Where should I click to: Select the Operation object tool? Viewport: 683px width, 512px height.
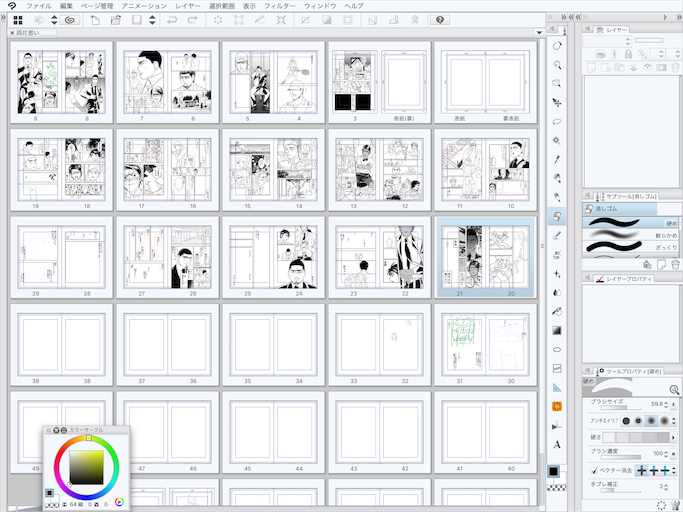[557, 84]
